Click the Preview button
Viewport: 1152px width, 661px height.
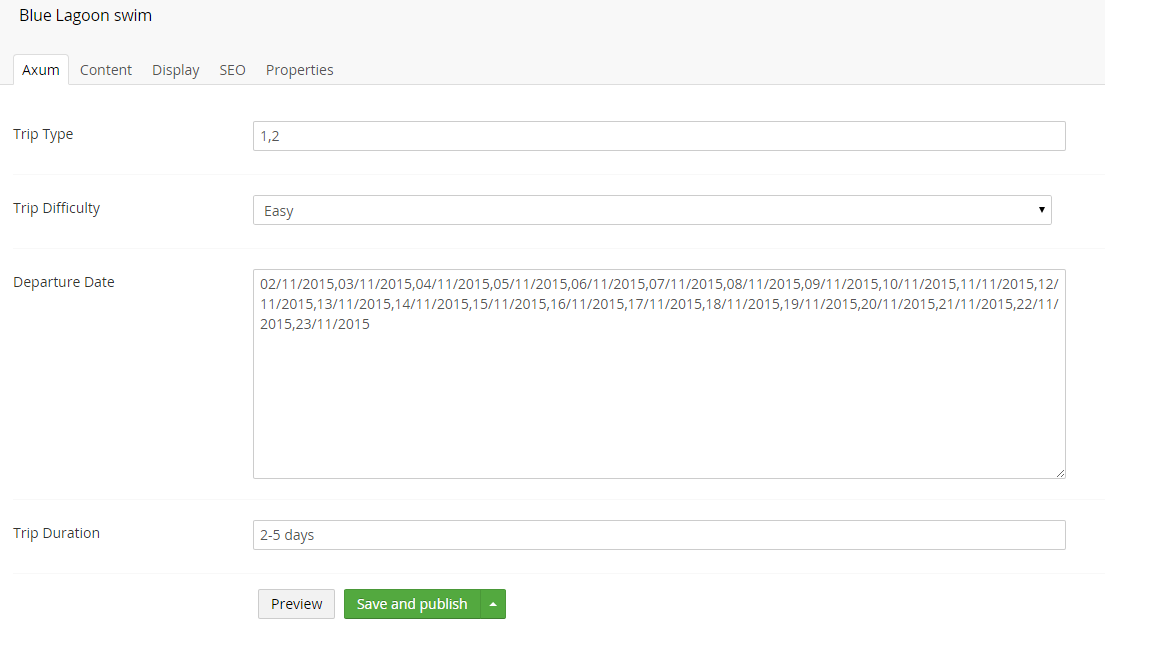coord(296,604)
